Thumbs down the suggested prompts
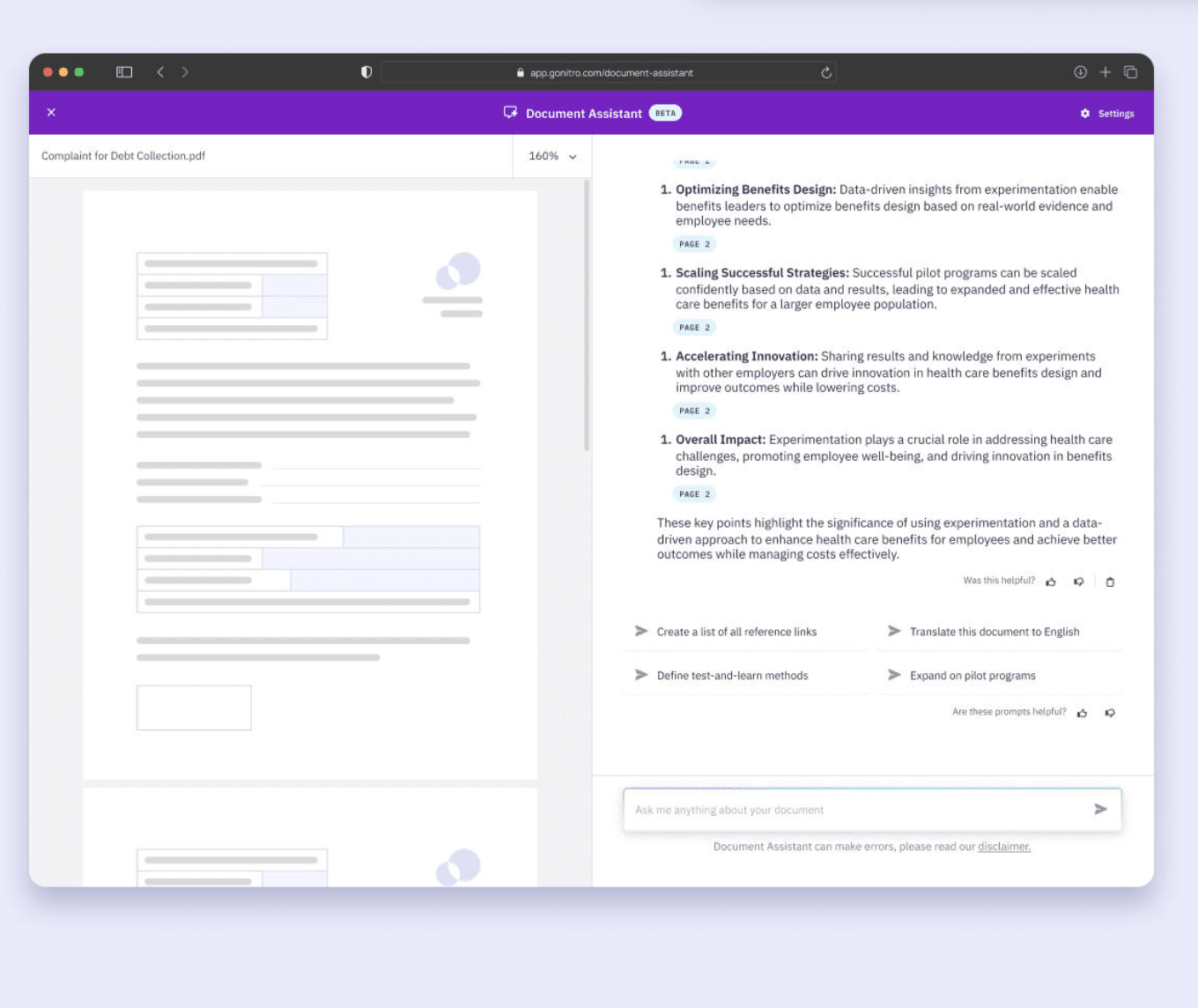The image size is (1198, 1008). point(1110,713)
